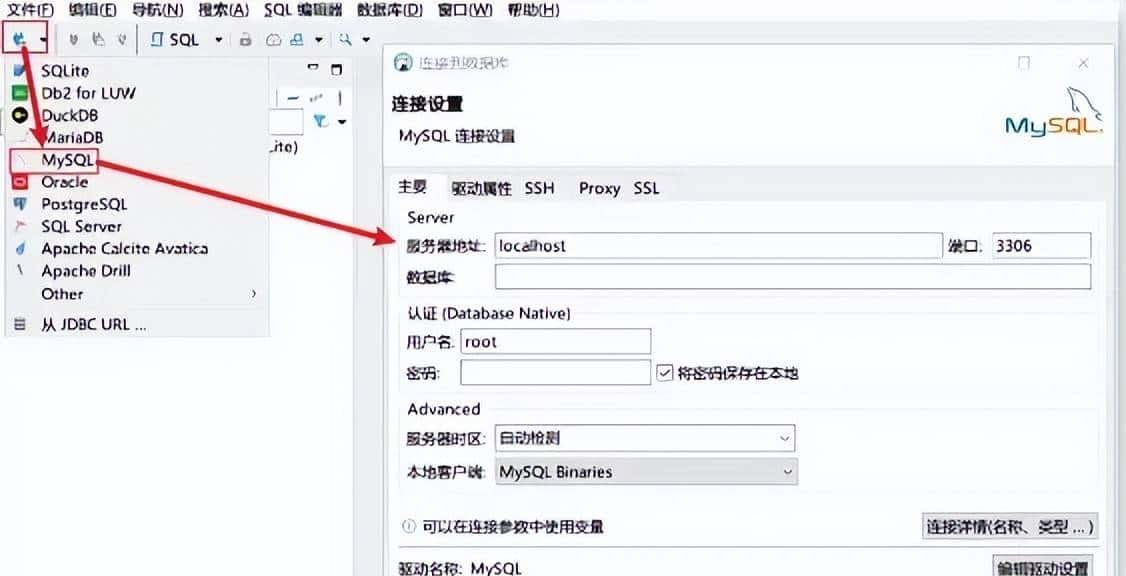Open the MySQL Binaries local client dropdown
The width and height of the screenshot is (1126, 576).
click(786, 471)
